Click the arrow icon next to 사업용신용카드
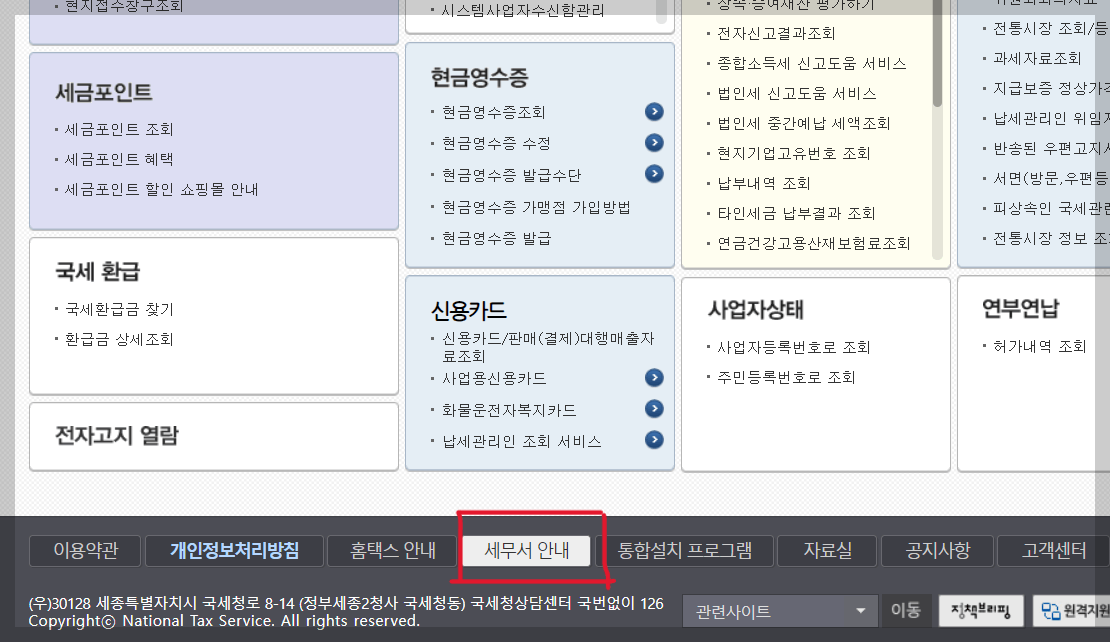Viewport: 1110px width, 642px height. pyautogui.click(x=654, y=377)
